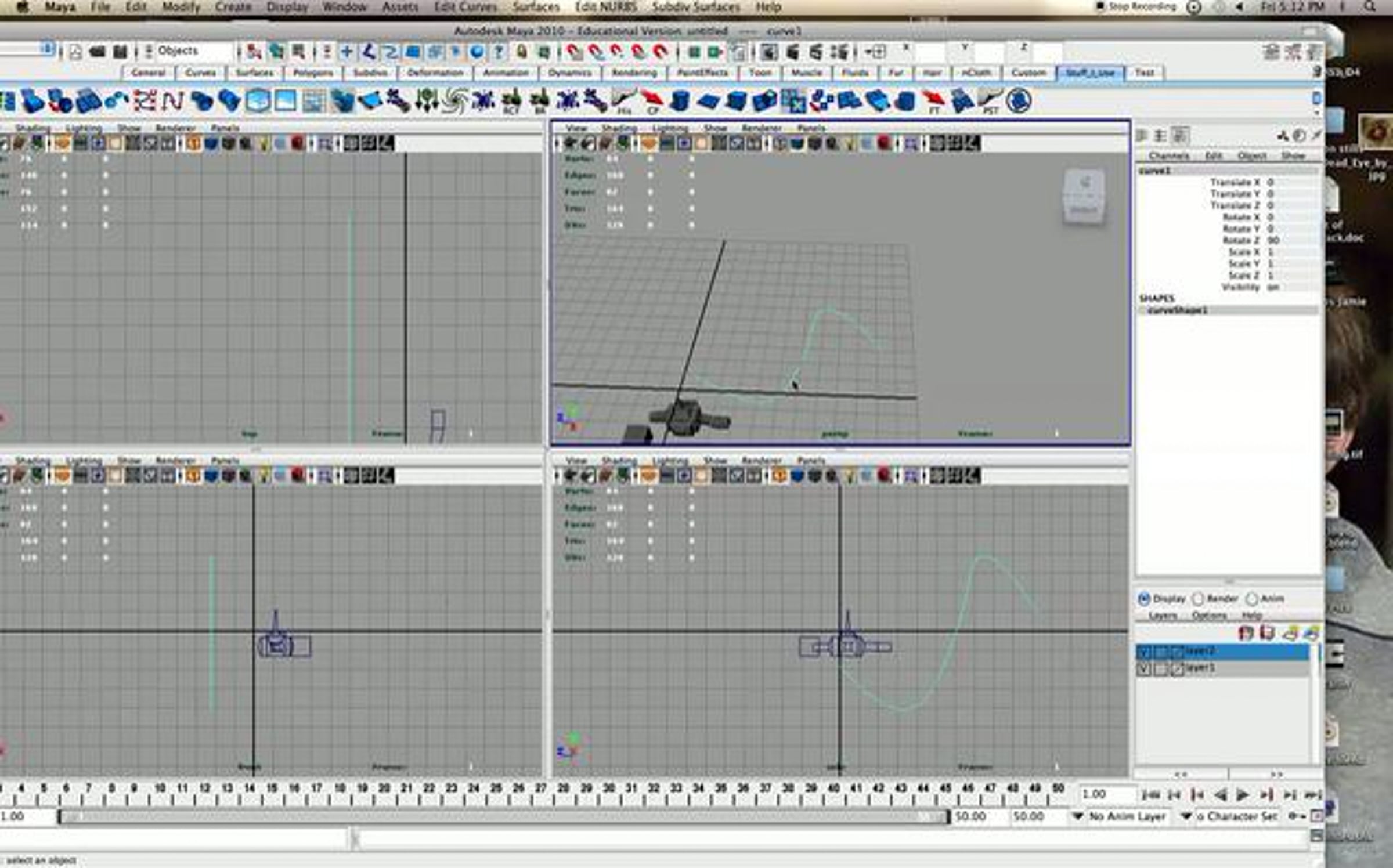Click the first red snap magnet icon

pos(575,52)
